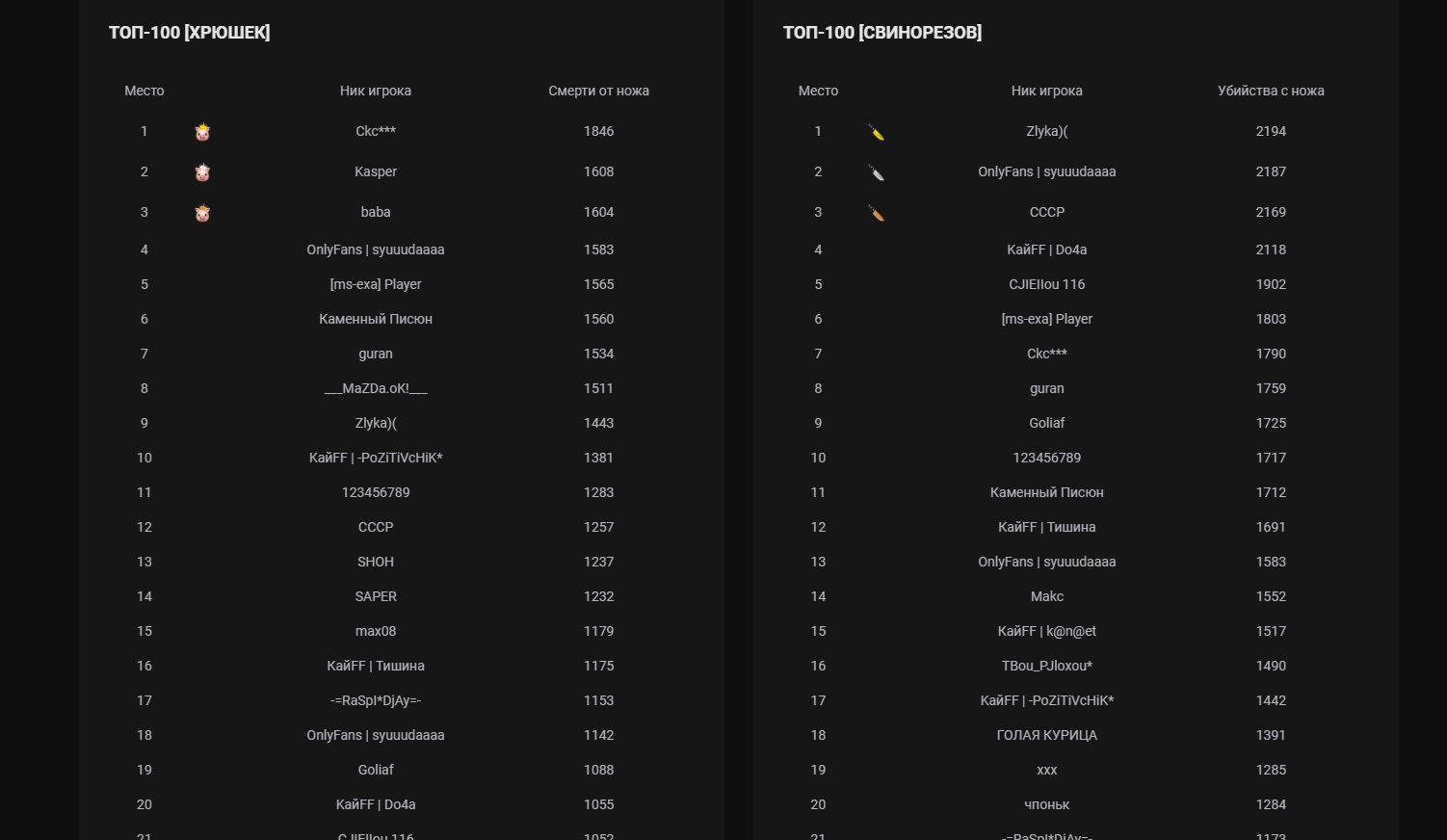Click the "Смерти от ножа" column header
The image size is (1447, 840).
tap(598, 91)
